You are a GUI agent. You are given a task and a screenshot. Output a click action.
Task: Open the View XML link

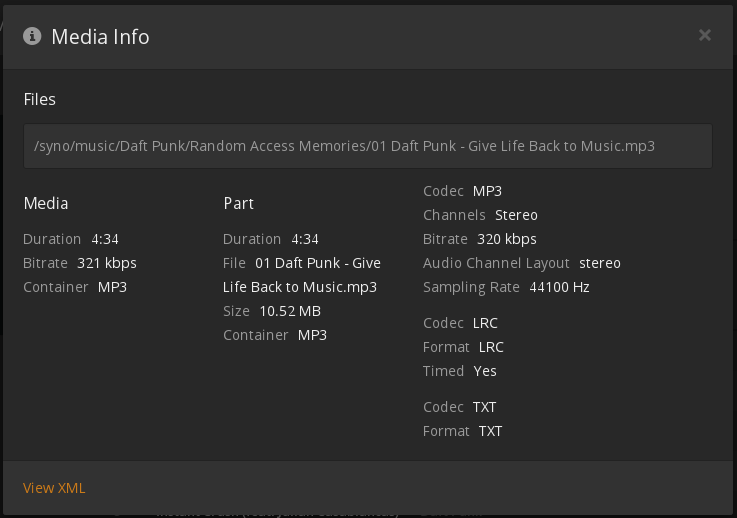54,488
